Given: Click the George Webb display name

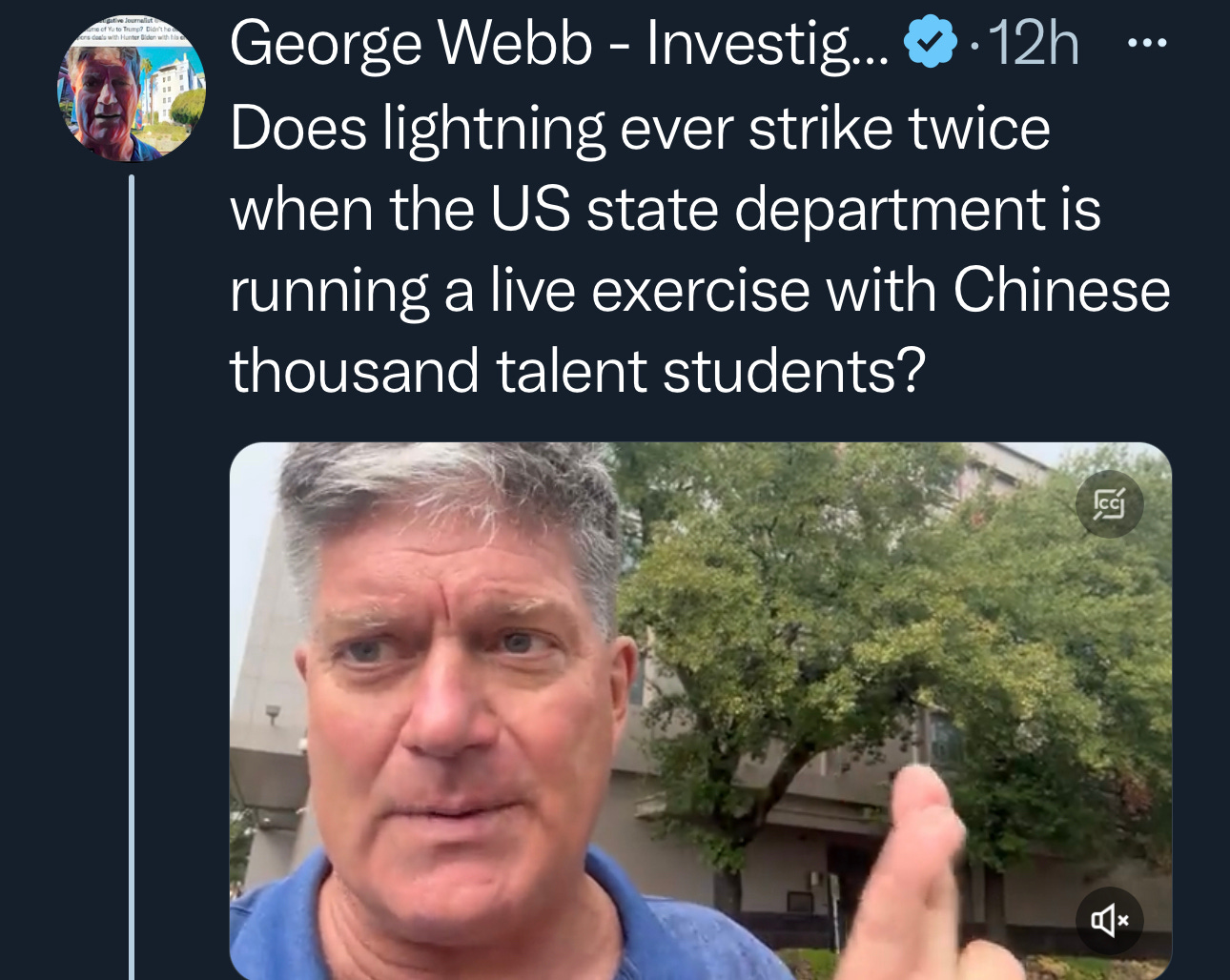Looking at the screenshot, I should point(411,43).
